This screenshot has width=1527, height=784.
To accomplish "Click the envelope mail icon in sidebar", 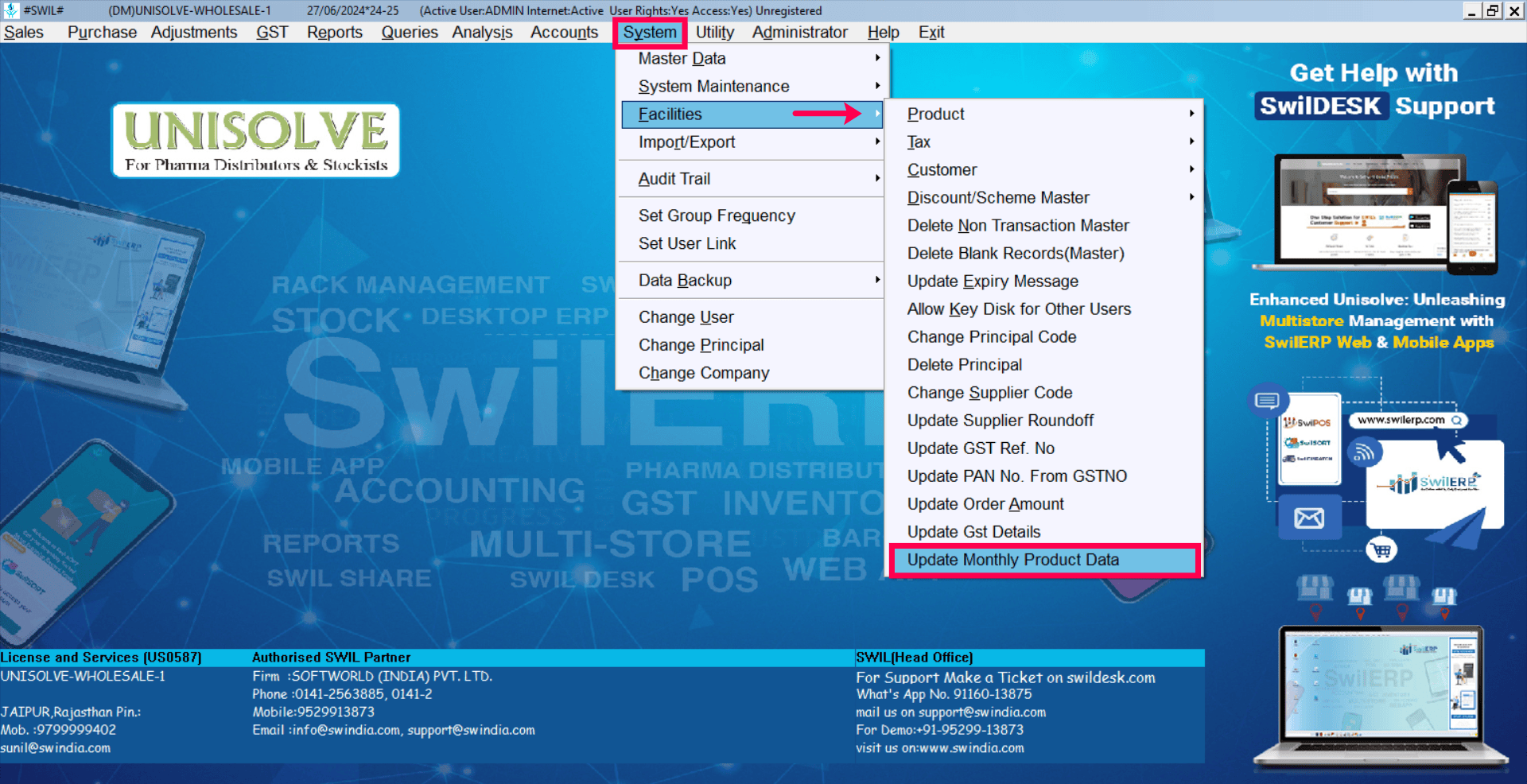I will [x=1308, y=518].
